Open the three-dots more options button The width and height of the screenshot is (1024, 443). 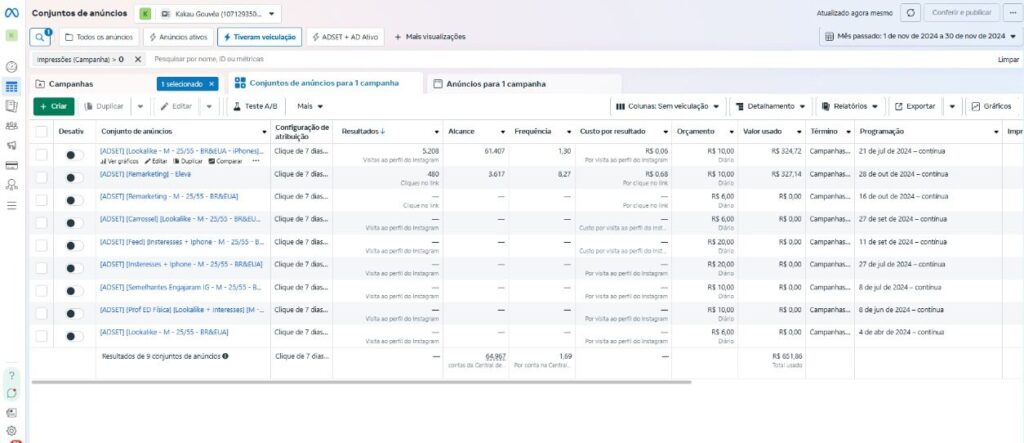[x=1013, y=12]
